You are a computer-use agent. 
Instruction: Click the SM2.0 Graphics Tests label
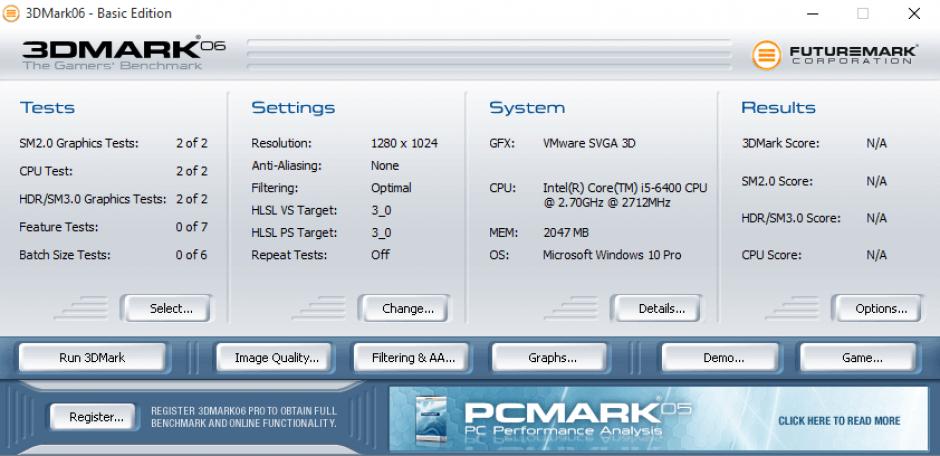pos(79,143)
